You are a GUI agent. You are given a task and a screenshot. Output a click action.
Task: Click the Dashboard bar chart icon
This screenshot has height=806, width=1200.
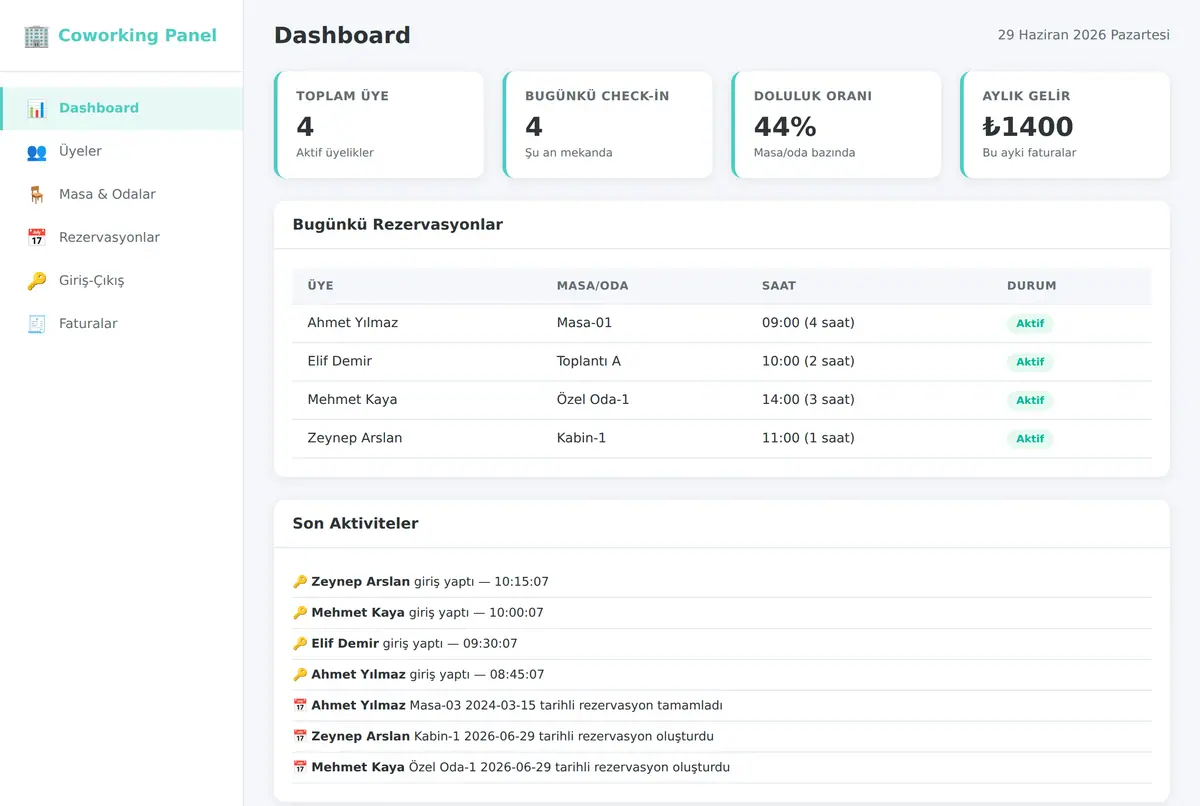(37, 108)
